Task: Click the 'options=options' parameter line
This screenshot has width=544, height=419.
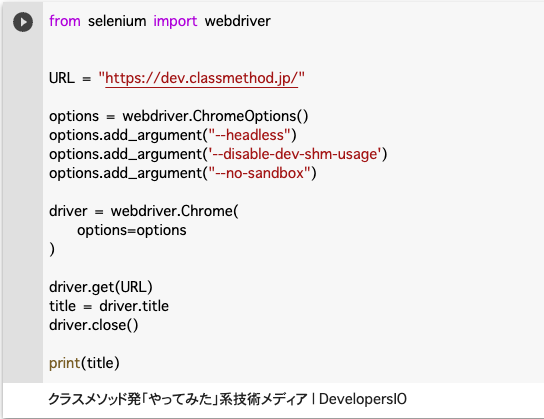Action: 131,230
